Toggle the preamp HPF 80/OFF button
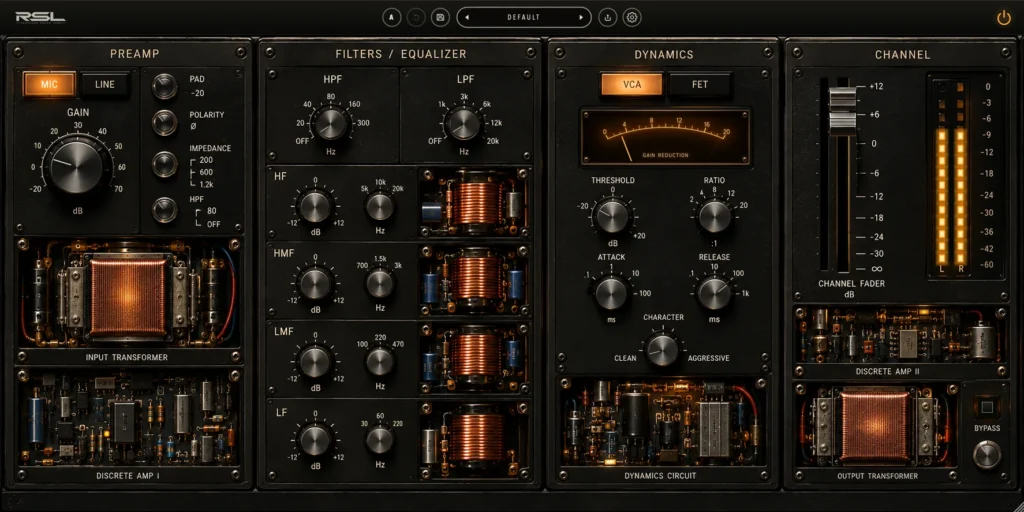 click(x=165, y=210)
